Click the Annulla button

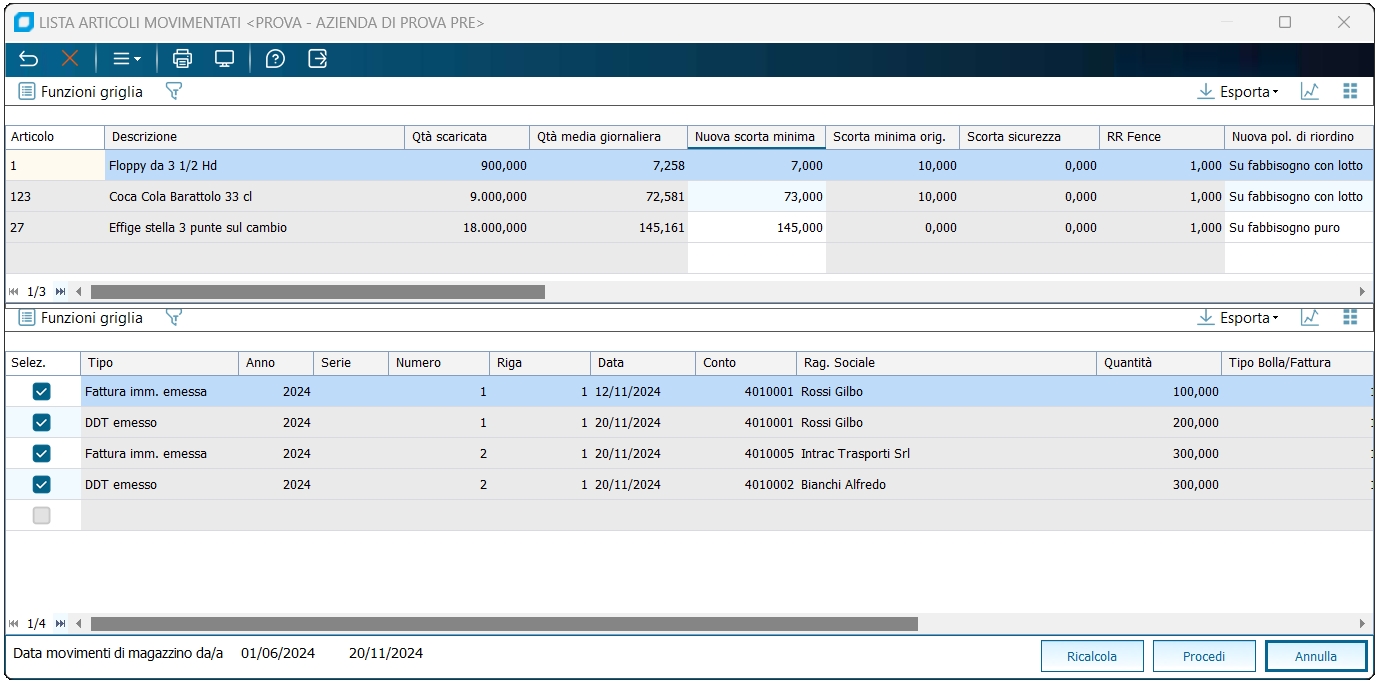1316,656
